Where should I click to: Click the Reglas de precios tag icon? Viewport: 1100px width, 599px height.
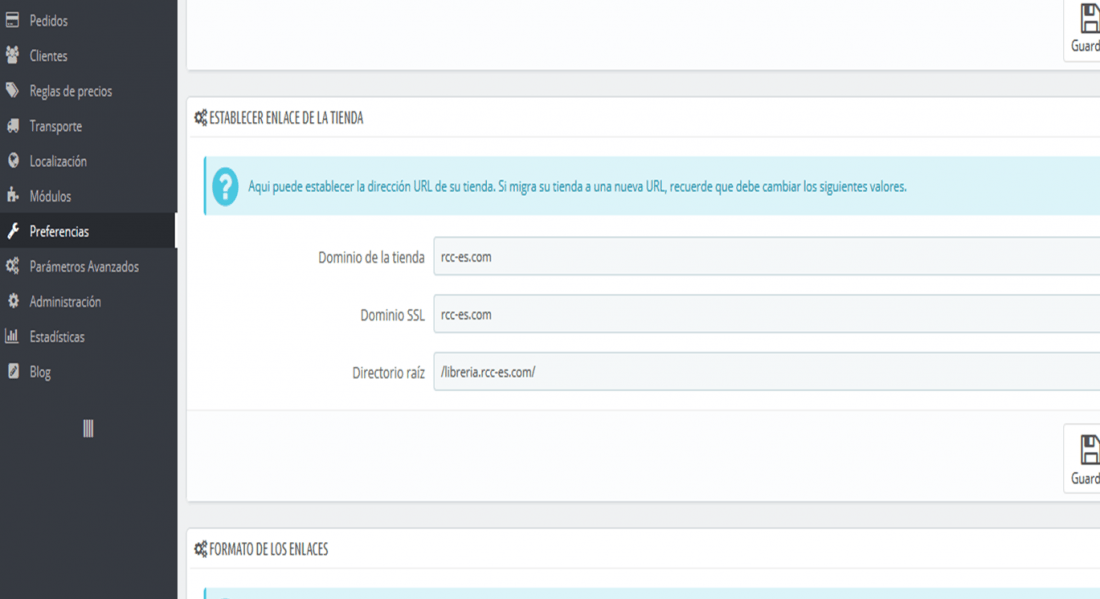[x=12, y=90]
